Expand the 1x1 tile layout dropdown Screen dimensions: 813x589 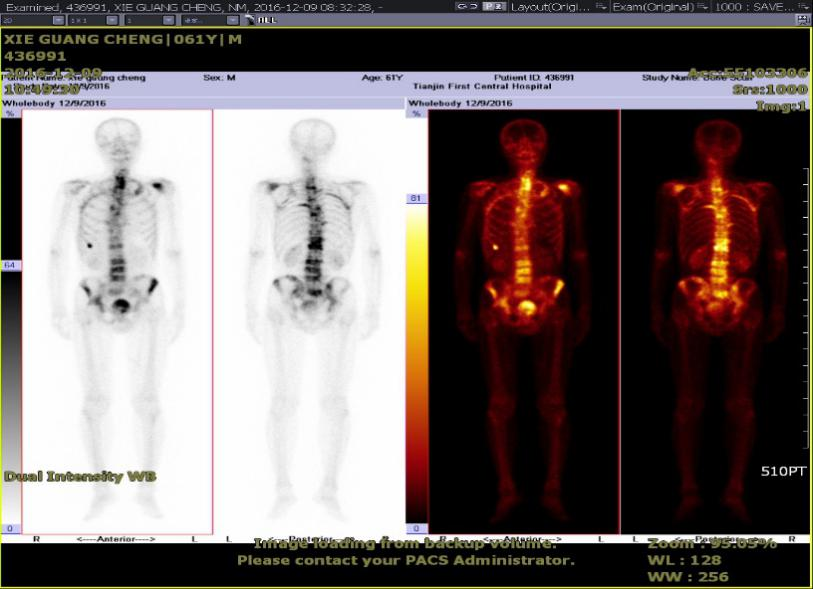(93, 20)
